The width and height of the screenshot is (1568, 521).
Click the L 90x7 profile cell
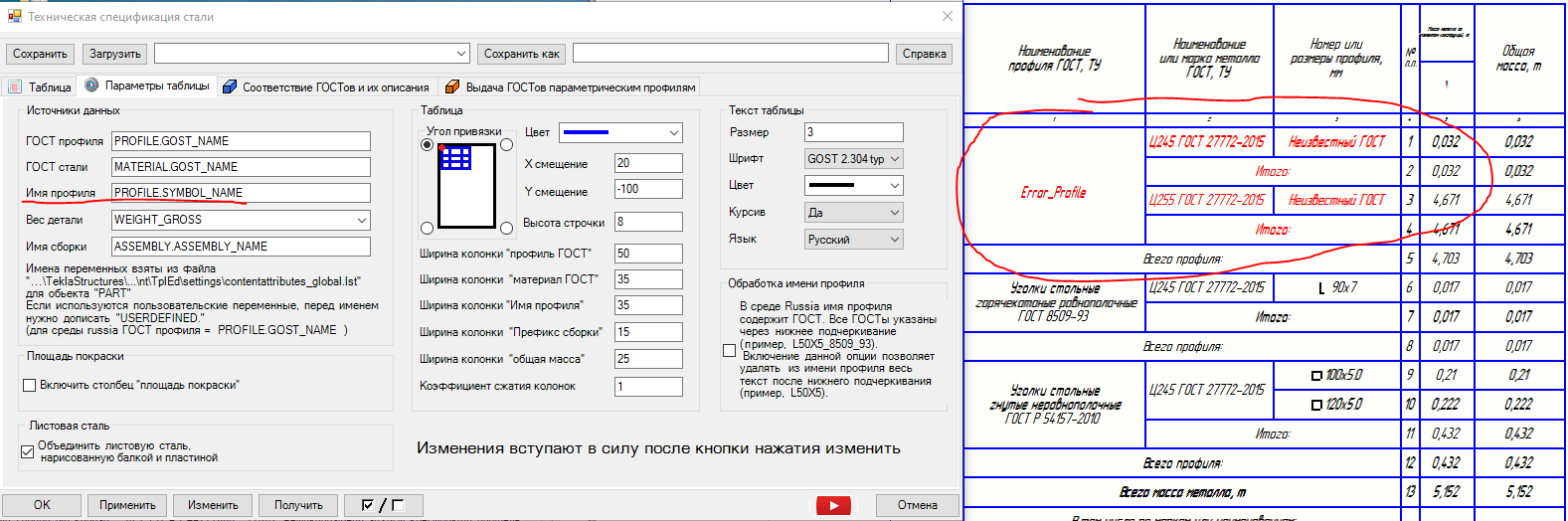1336,287
